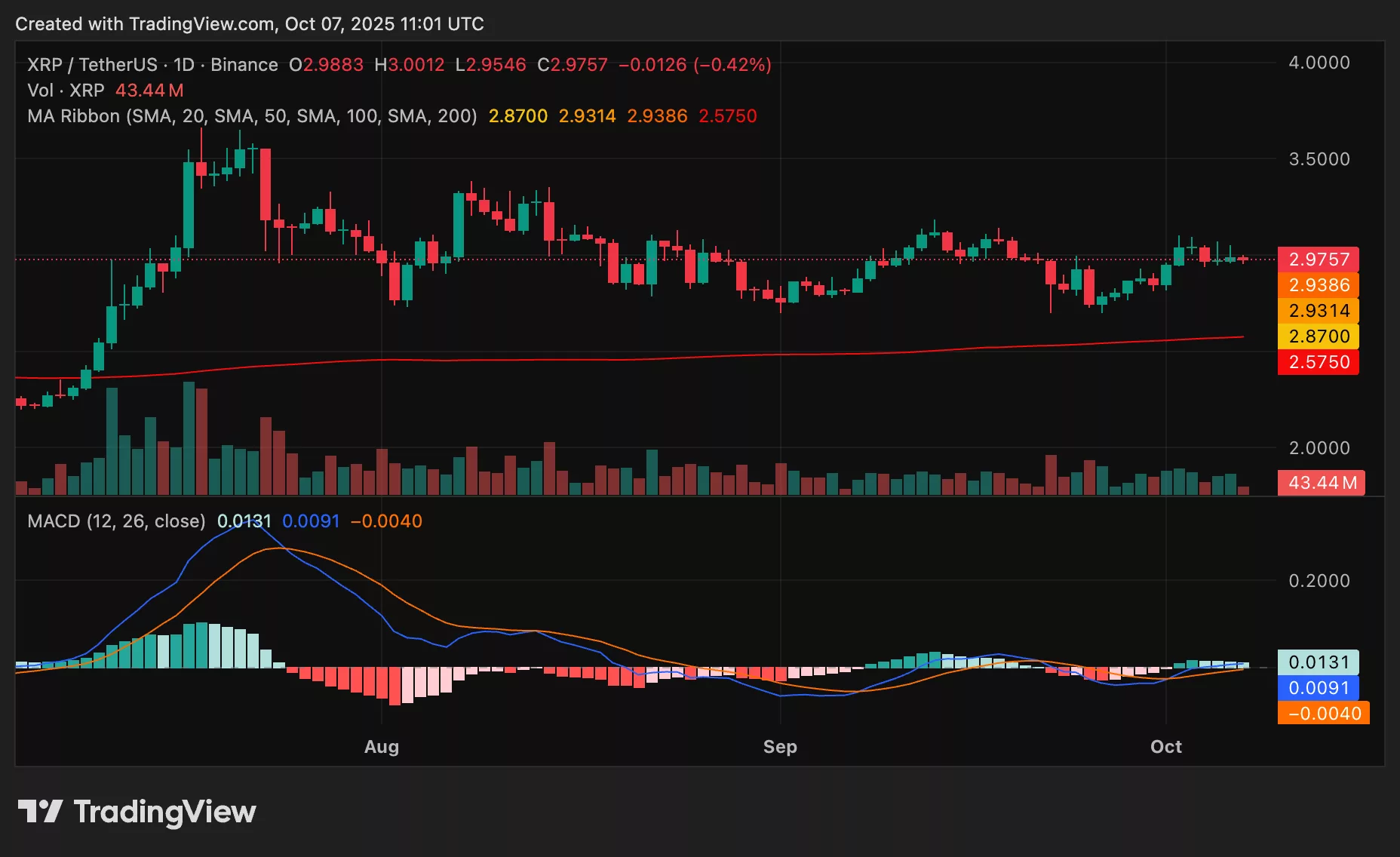The image size is (1400, 857).
Task: Select the Oct label on the time axis
Action: pyautogui.click(x=1167, y=746)
